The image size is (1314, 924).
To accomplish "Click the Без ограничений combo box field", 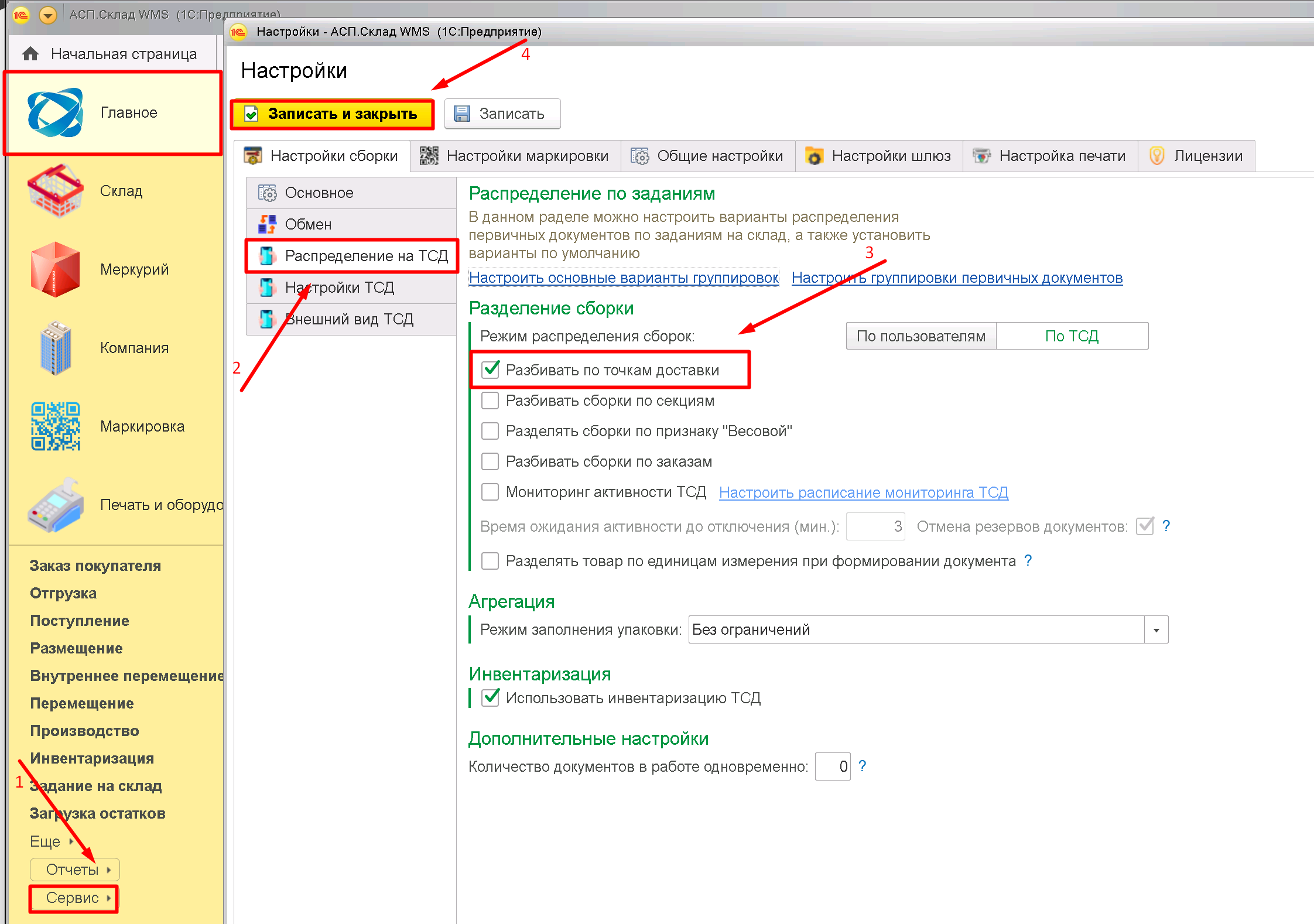I will pyautogui.click(x=916, y=630).
